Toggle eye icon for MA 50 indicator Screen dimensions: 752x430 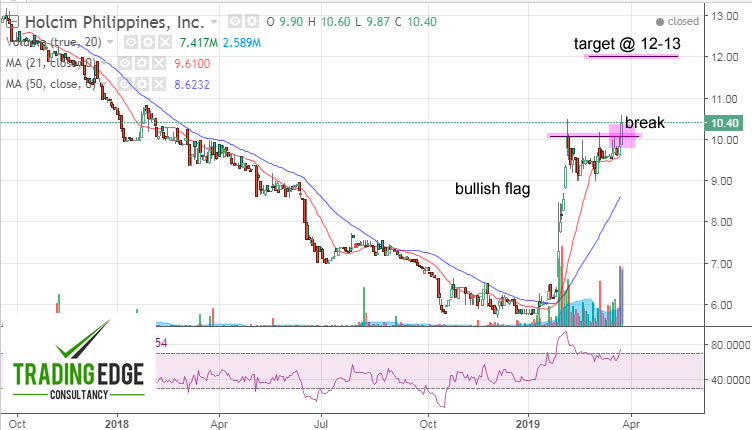pos(125,85)
